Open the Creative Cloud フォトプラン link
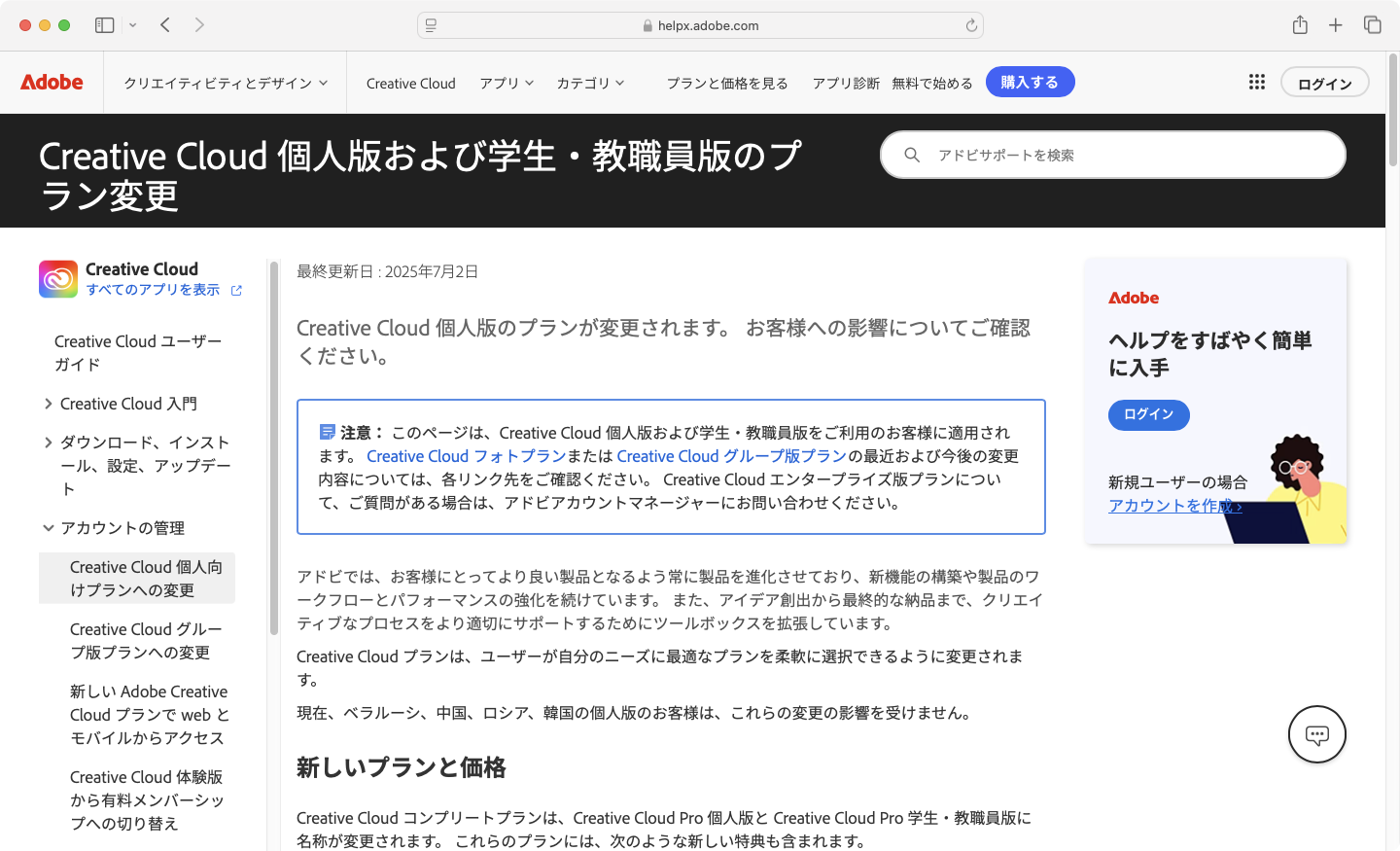This screenshot has width=1400, height=851. click(x=467, y=456)
